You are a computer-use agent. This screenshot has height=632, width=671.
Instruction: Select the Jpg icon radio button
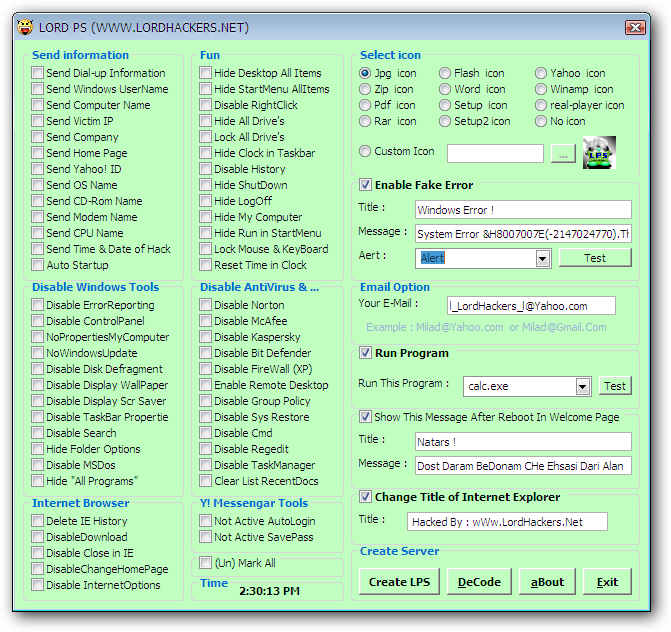(365, 73)
